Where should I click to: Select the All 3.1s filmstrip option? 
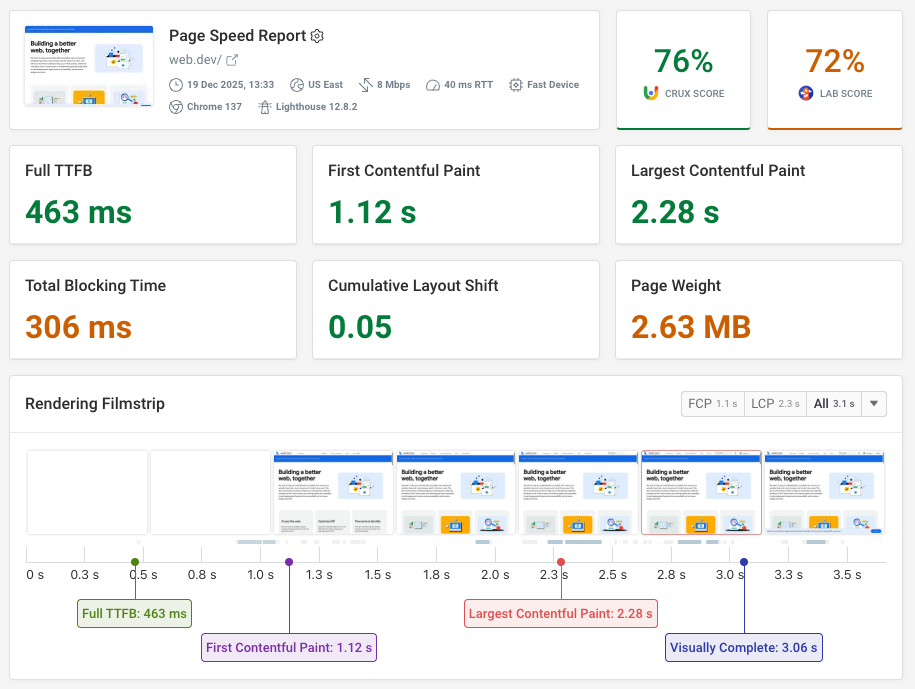[833, 404]
